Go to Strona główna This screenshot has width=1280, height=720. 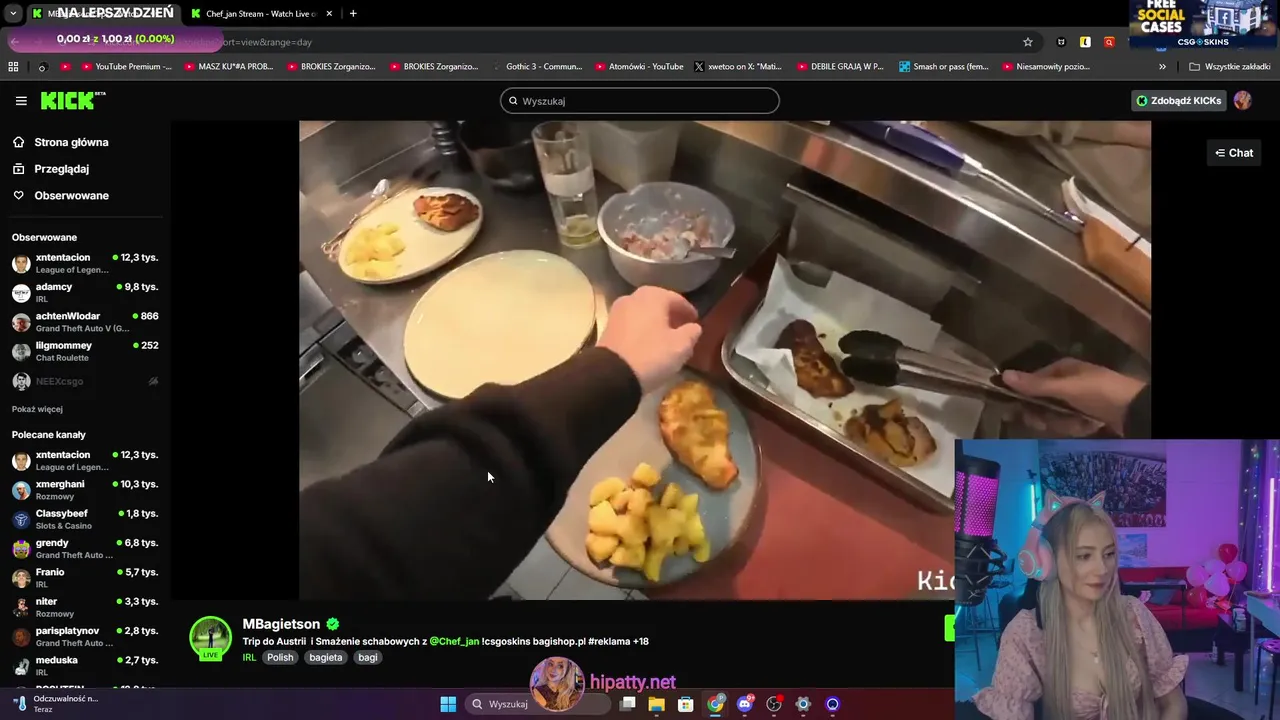point(71,142)
